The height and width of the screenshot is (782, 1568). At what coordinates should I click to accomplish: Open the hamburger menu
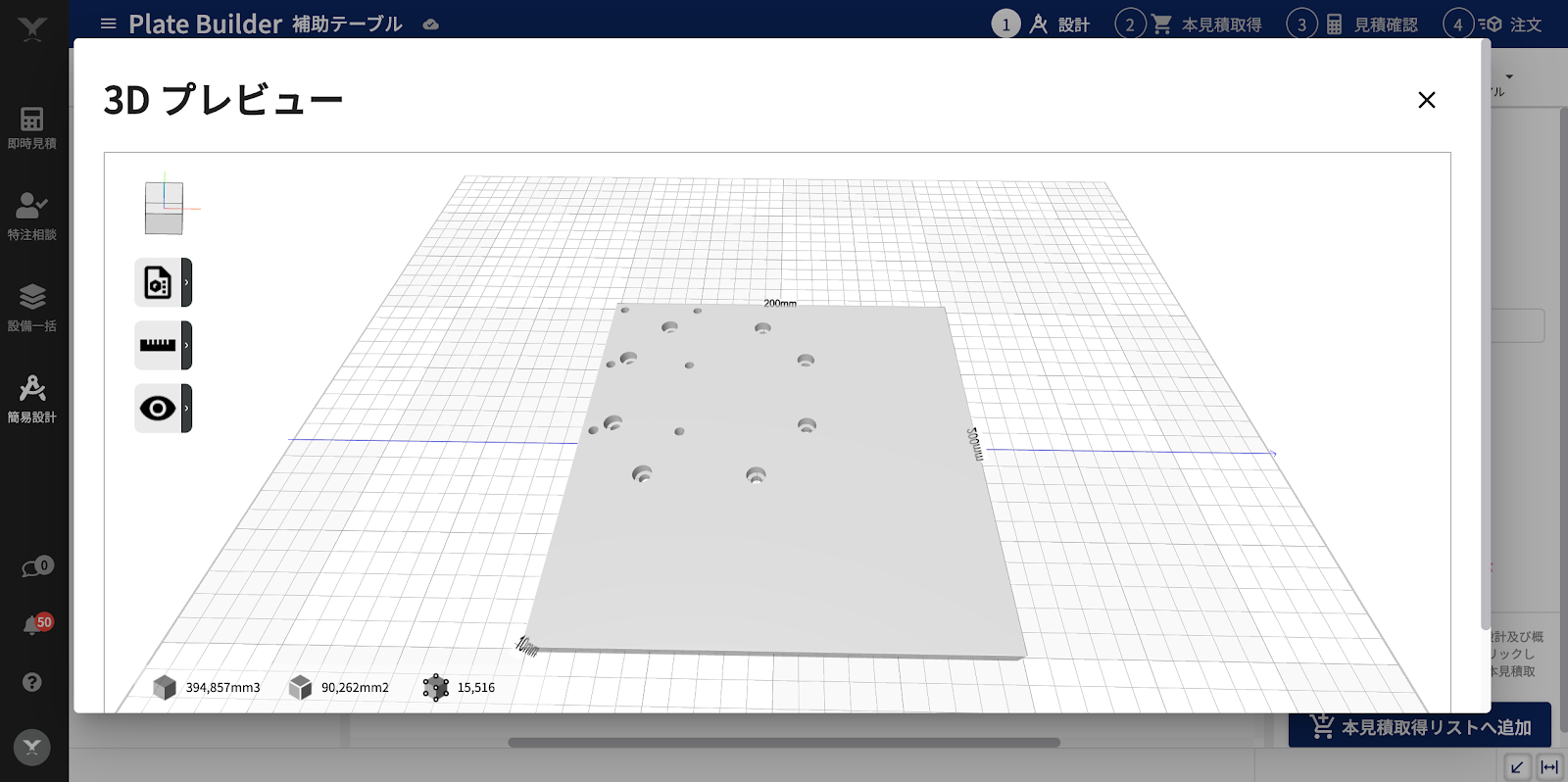(109, 24)
